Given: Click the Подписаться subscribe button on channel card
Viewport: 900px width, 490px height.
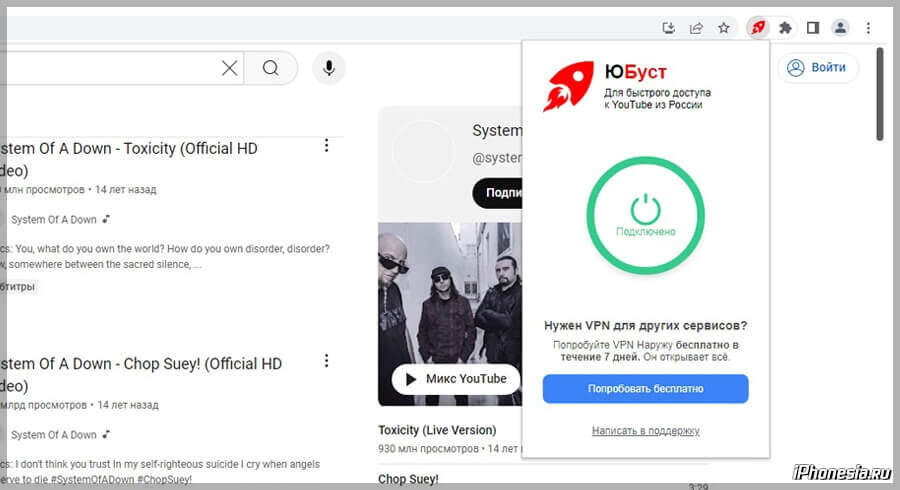Looking at the screenshot, I should [x=498, y=193].
